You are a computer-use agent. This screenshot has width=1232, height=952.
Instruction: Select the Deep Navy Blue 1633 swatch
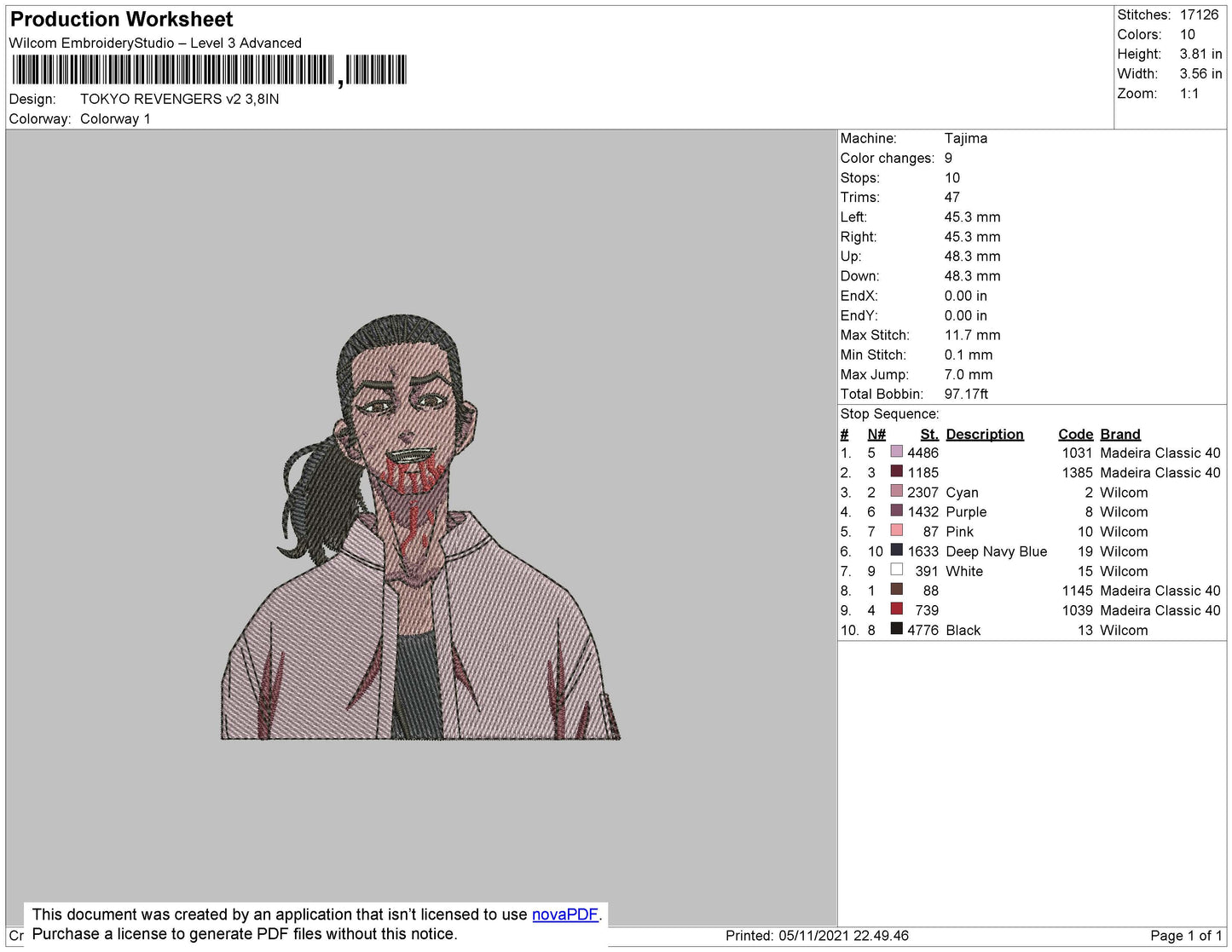896,550
